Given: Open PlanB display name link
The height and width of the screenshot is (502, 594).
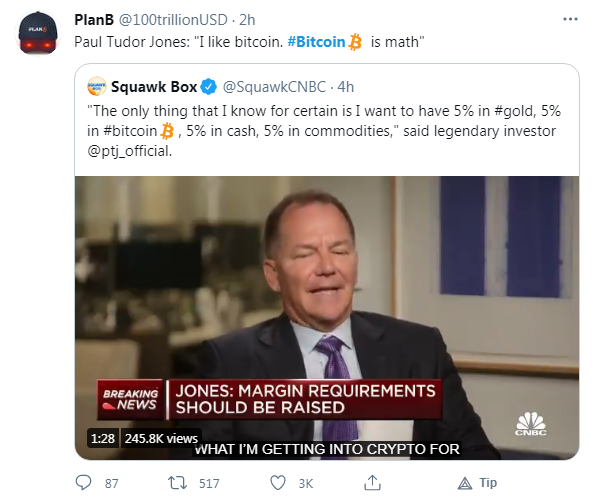Looking at the screenshot, I should click(94, 20).
